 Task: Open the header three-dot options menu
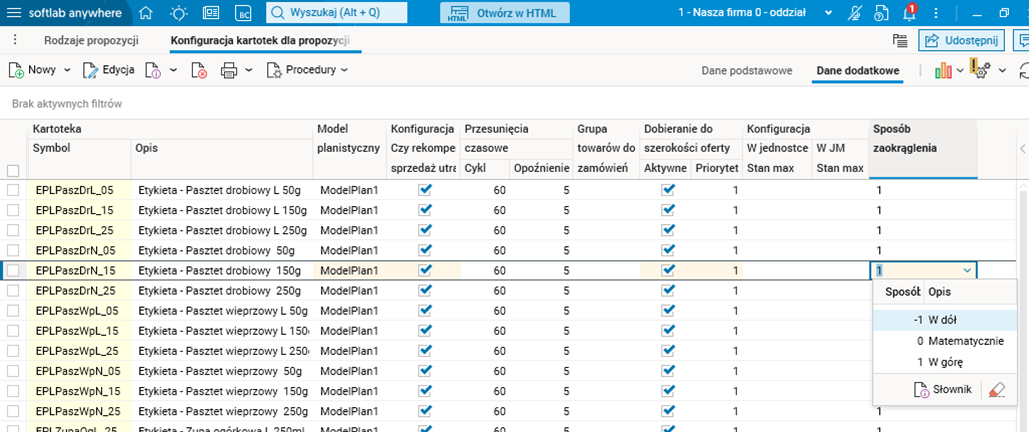click(x=936, y=13)
